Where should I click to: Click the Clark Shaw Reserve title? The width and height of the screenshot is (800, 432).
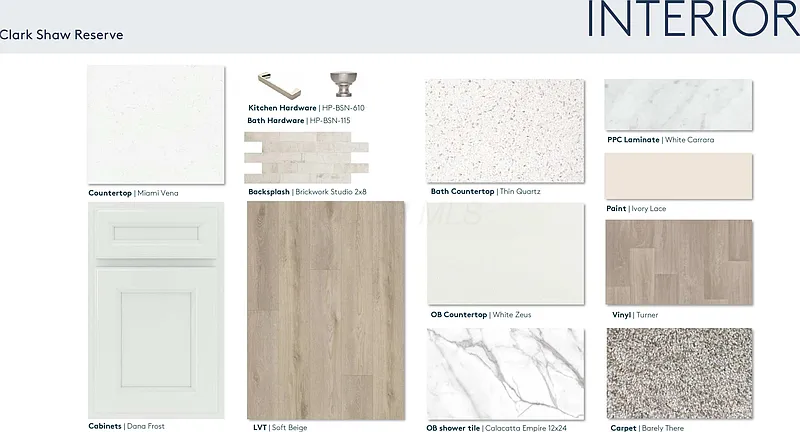(x=62, y=35)
